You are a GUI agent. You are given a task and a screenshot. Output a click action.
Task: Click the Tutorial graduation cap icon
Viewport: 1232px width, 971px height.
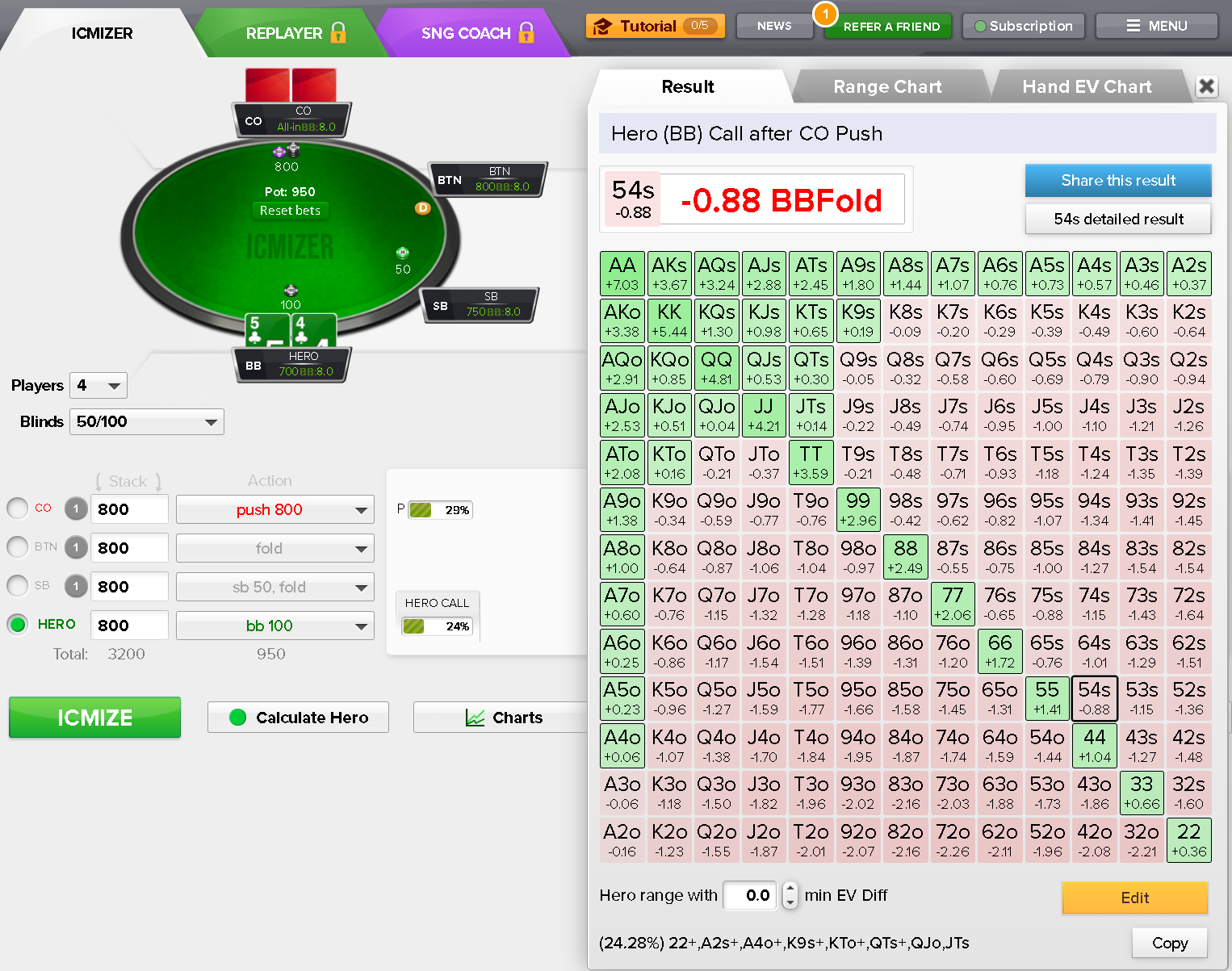(x=602, y=27)
